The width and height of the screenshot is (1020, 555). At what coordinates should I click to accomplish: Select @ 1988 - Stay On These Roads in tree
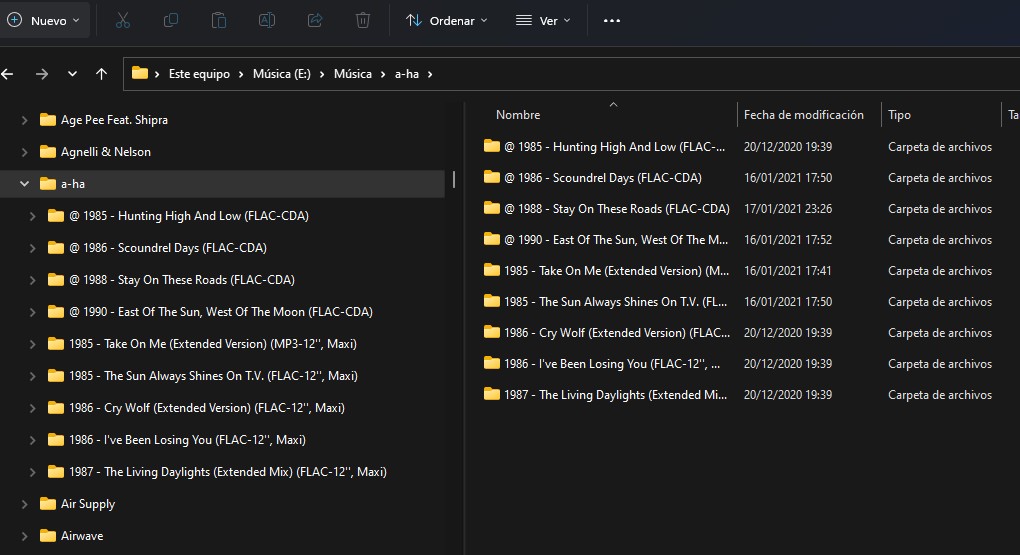pos(181,280)
